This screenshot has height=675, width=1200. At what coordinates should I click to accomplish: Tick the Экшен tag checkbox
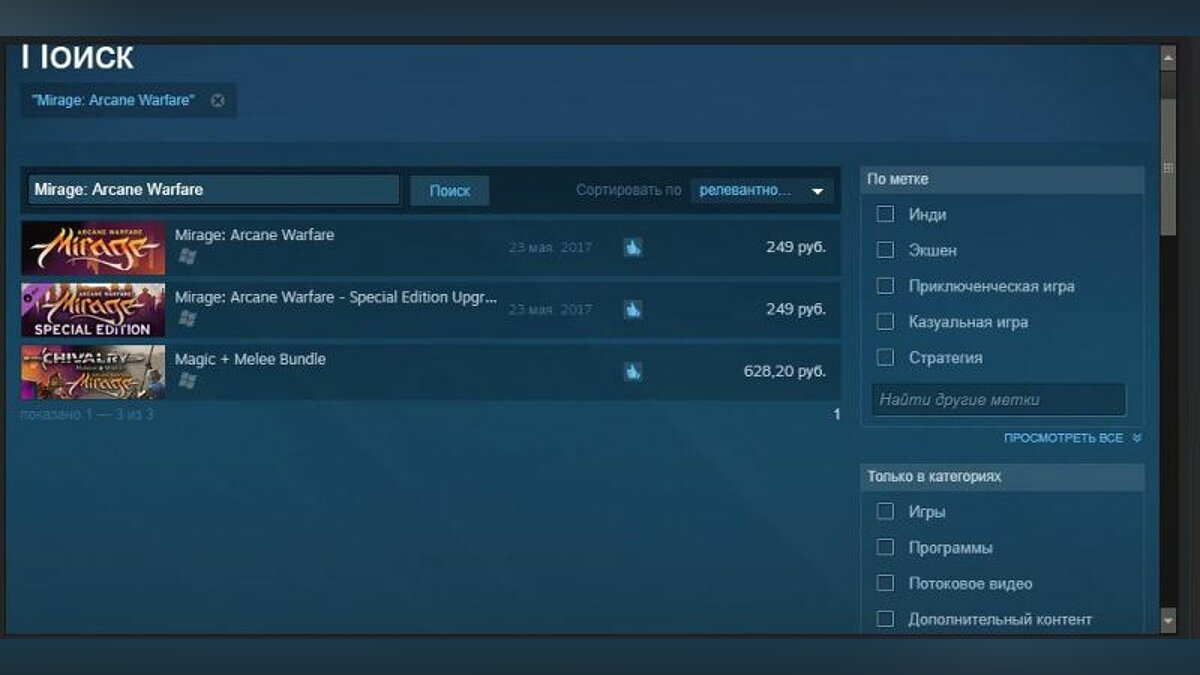(885, 250)
